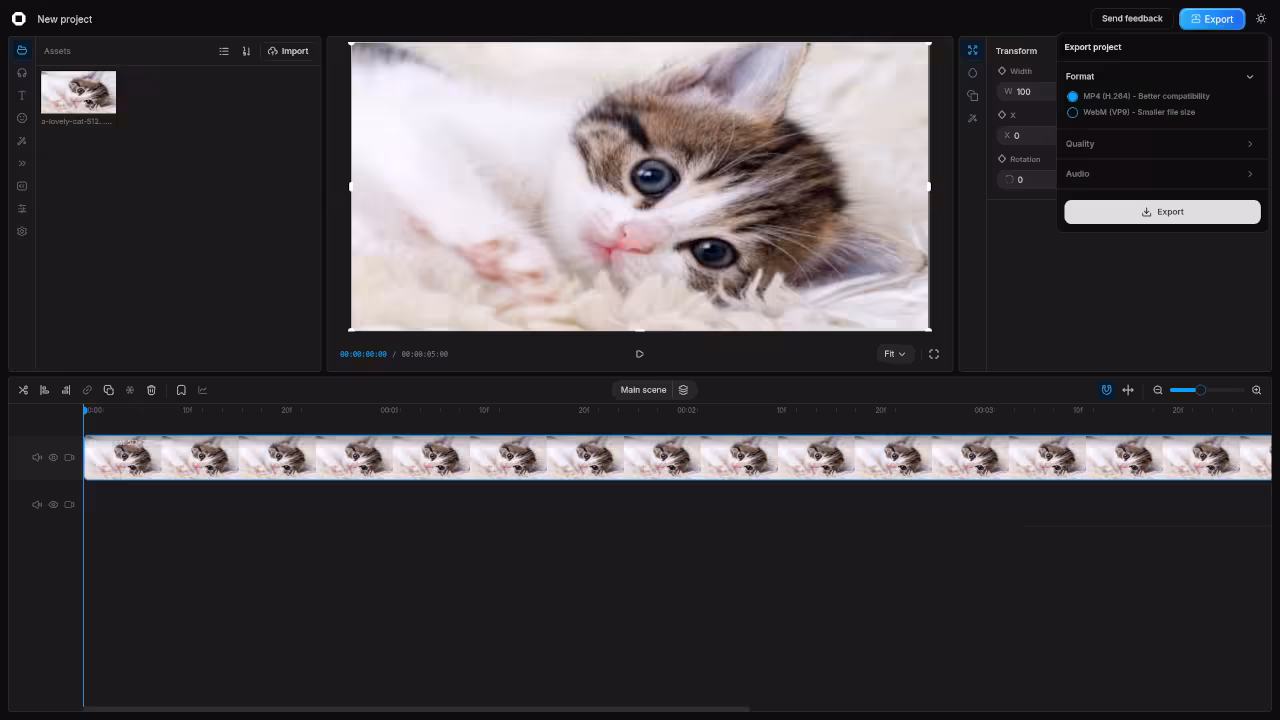
Task: Click the freeze frame snowflake icon
Action: click(x=130, y=390)
